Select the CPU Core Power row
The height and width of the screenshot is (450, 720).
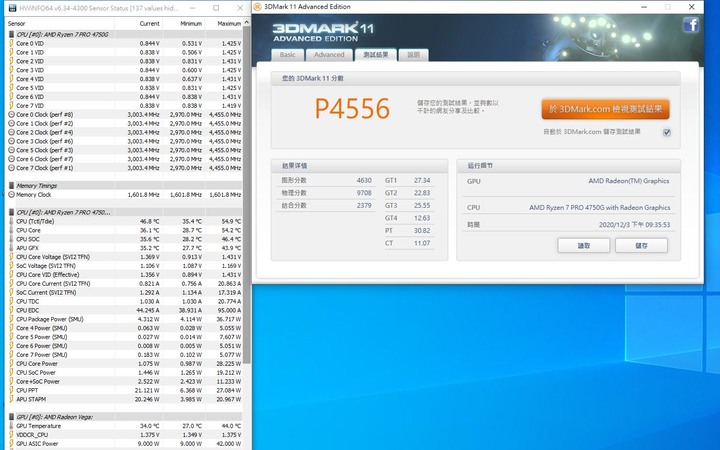coord(124,364)
